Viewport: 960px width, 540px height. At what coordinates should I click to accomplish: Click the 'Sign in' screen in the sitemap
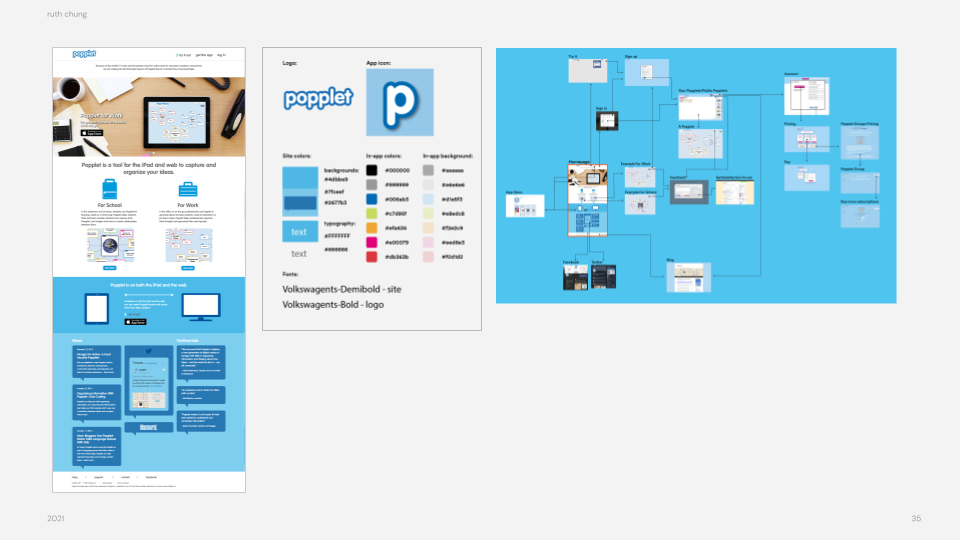pyautogui.click(x=607, y=121)
